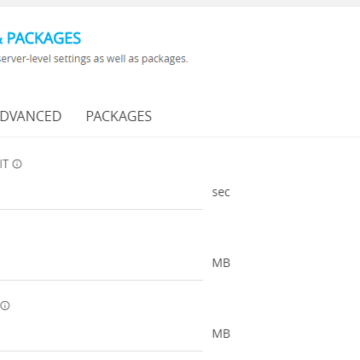The height and width of the screenshot is (360, 360).
Task: Click the info icon beside the IT label
Action: tap(17, 164)
